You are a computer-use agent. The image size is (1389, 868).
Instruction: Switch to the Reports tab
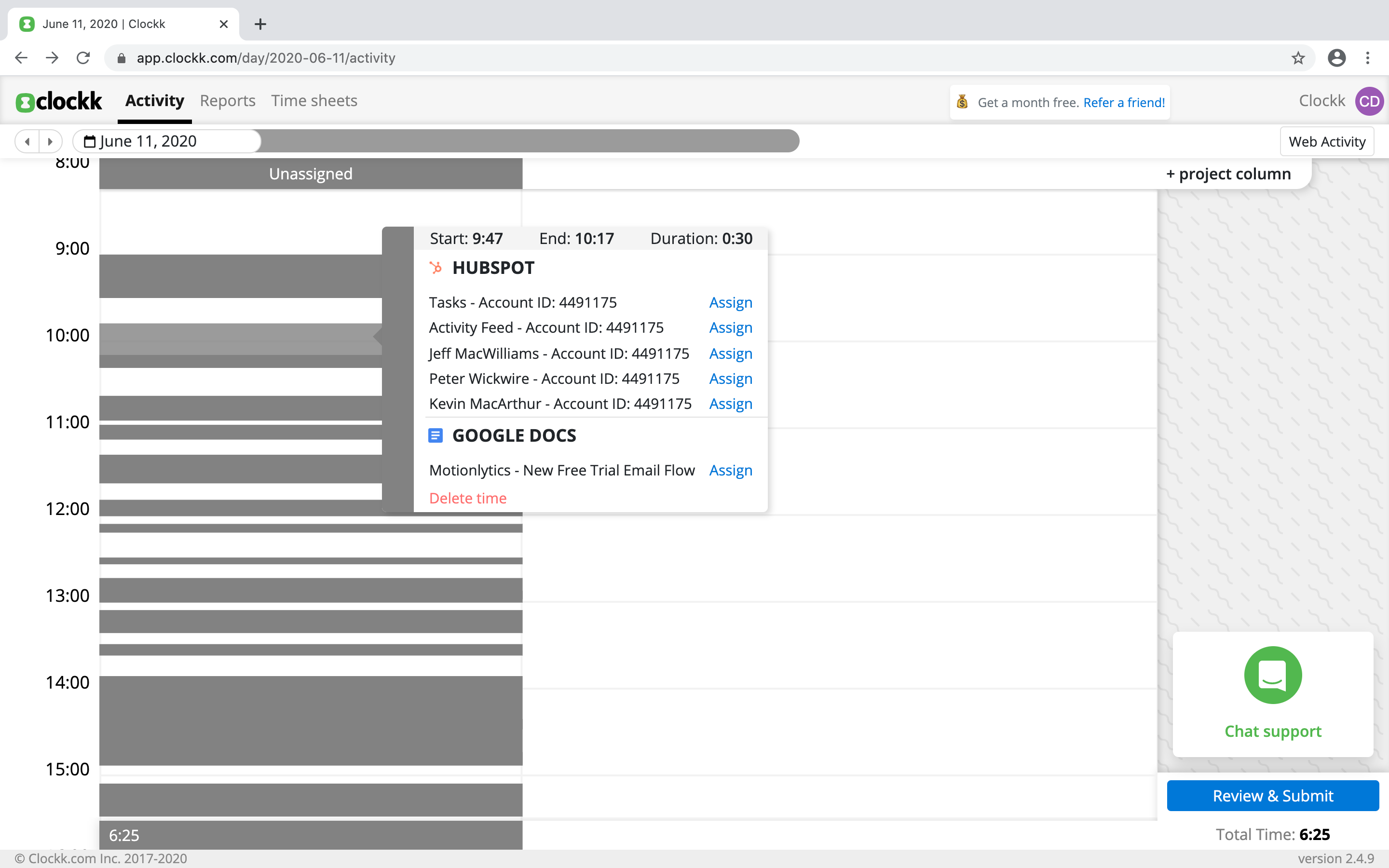227,101
